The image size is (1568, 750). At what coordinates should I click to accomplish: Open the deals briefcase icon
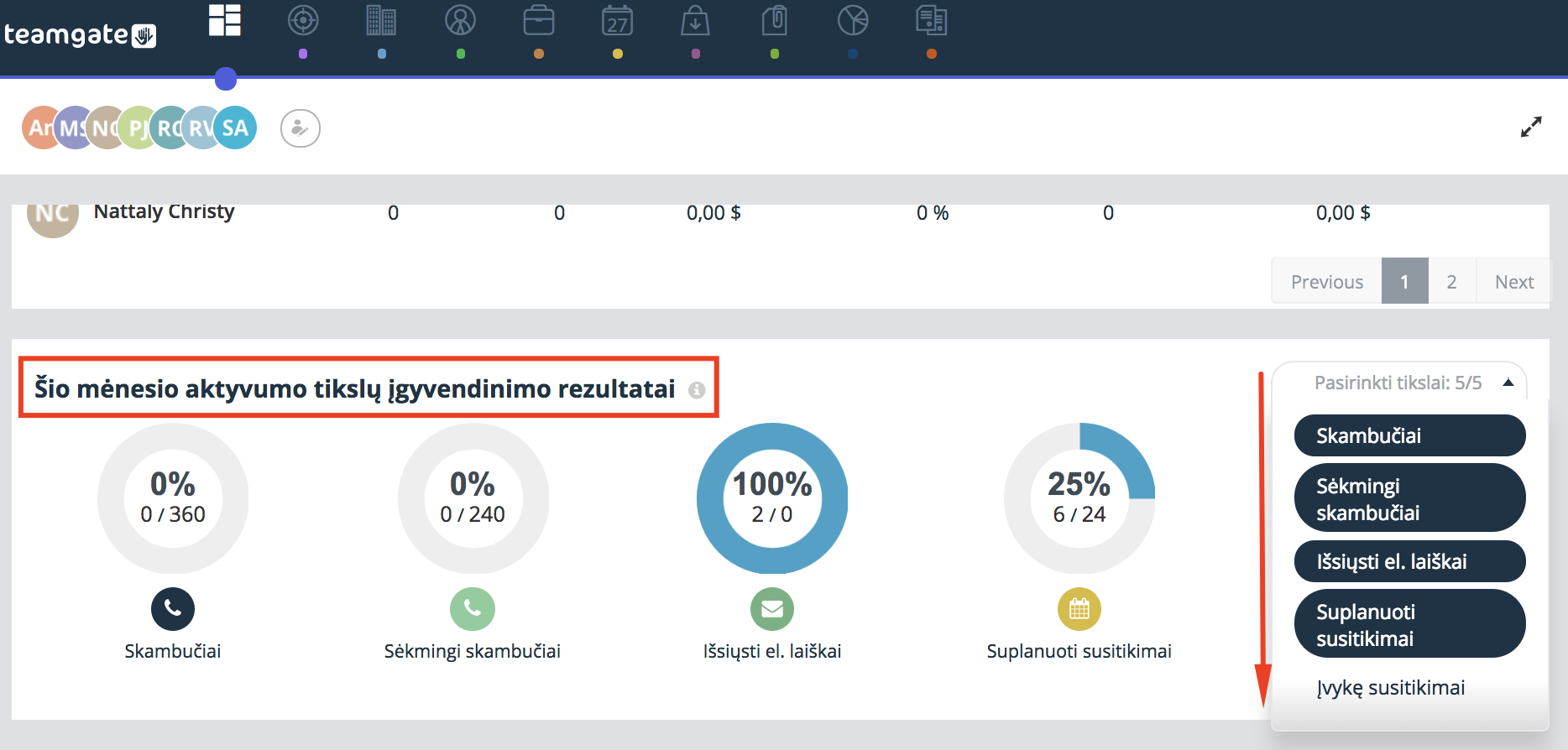point(539,20)
